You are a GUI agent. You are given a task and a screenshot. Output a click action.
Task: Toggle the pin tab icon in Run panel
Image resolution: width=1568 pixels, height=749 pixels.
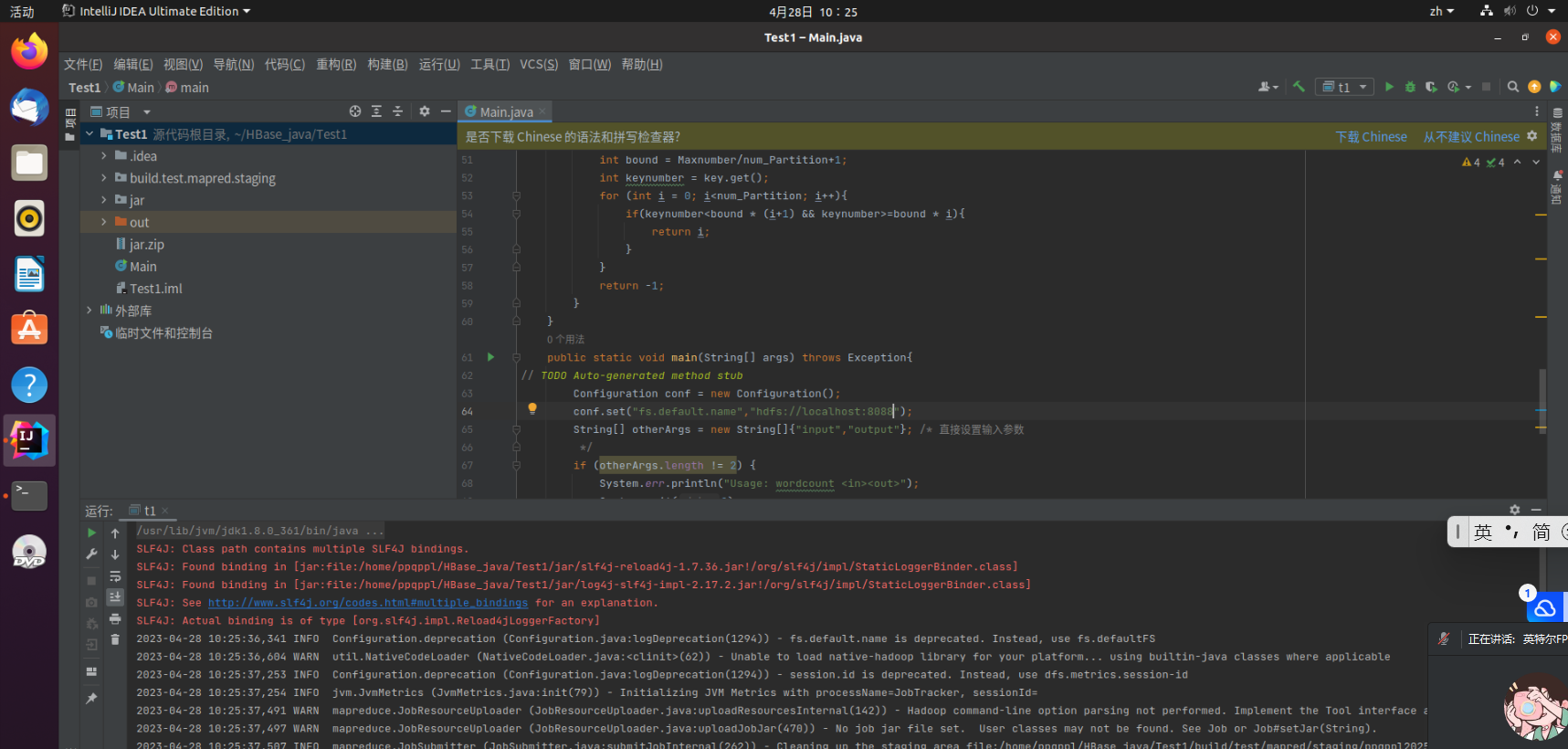[x=91, y=699]
